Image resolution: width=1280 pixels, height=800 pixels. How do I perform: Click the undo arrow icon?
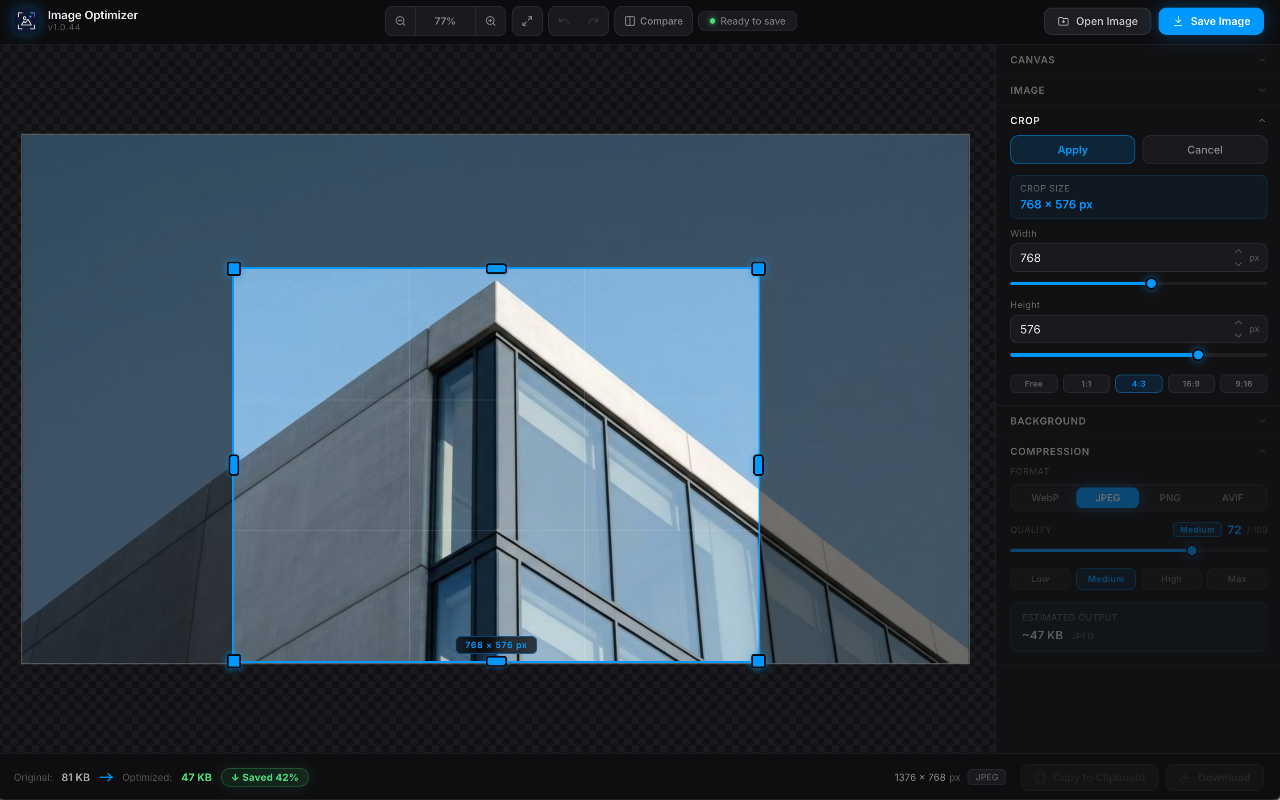pyautogui.click(x=564, y=21)
